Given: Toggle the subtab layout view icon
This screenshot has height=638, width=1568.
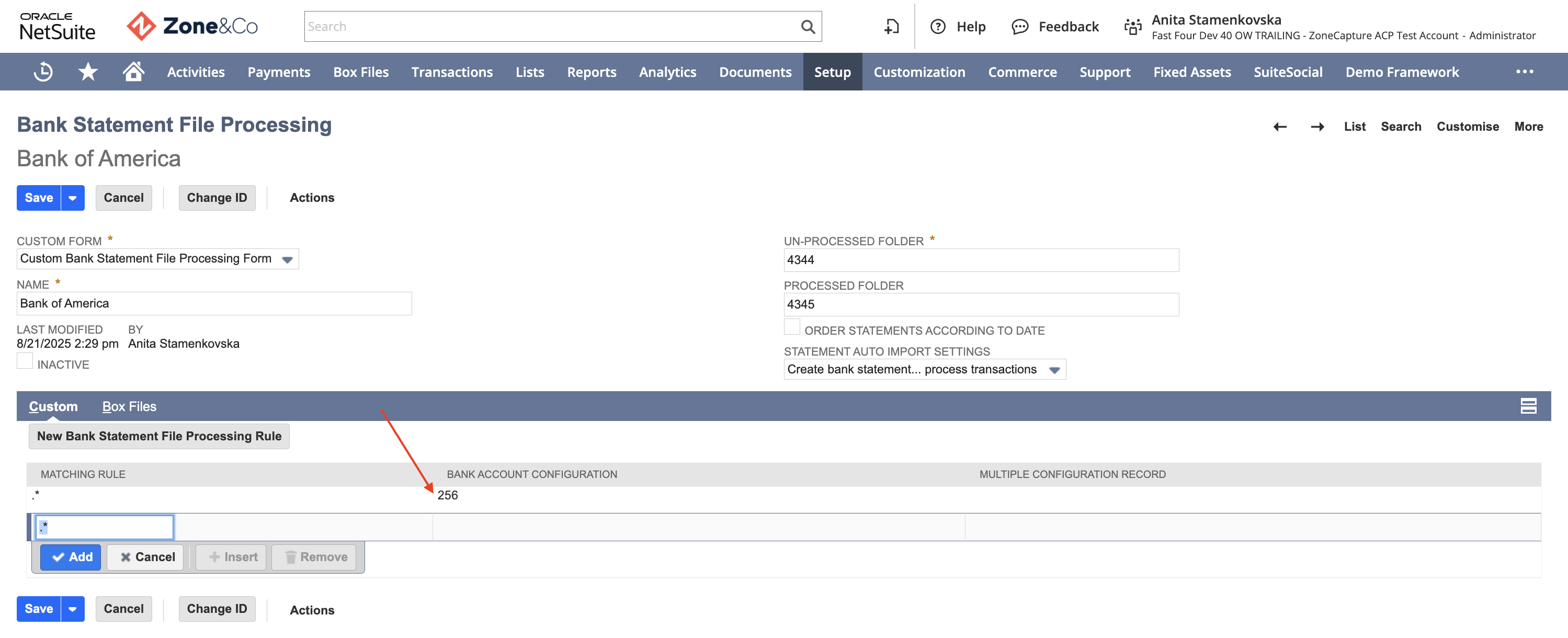Looking at the screenshot, I should point(1528,406).
